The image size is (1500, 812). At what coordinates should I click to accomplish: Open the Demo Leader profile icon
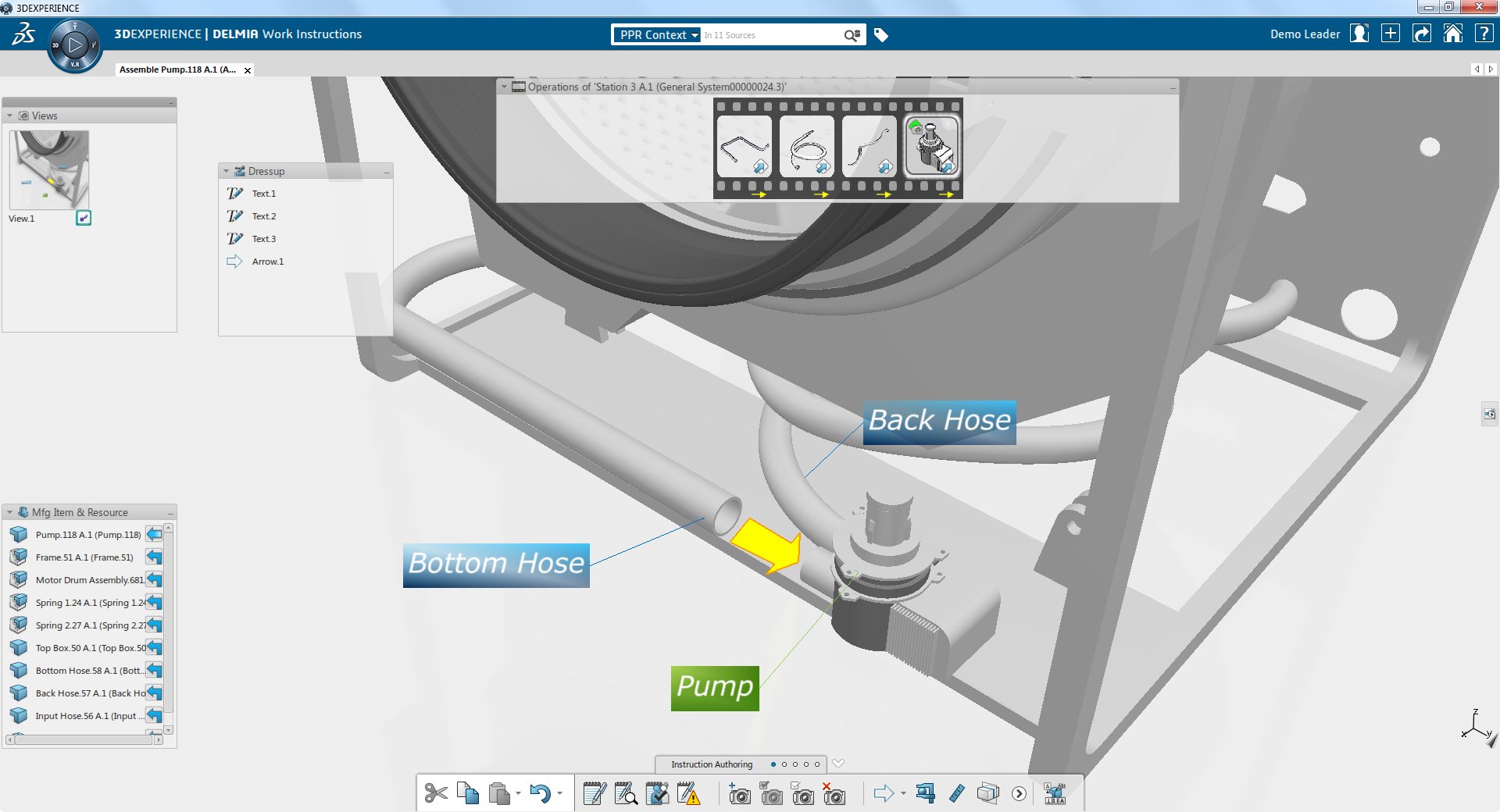pos(1359,34)
